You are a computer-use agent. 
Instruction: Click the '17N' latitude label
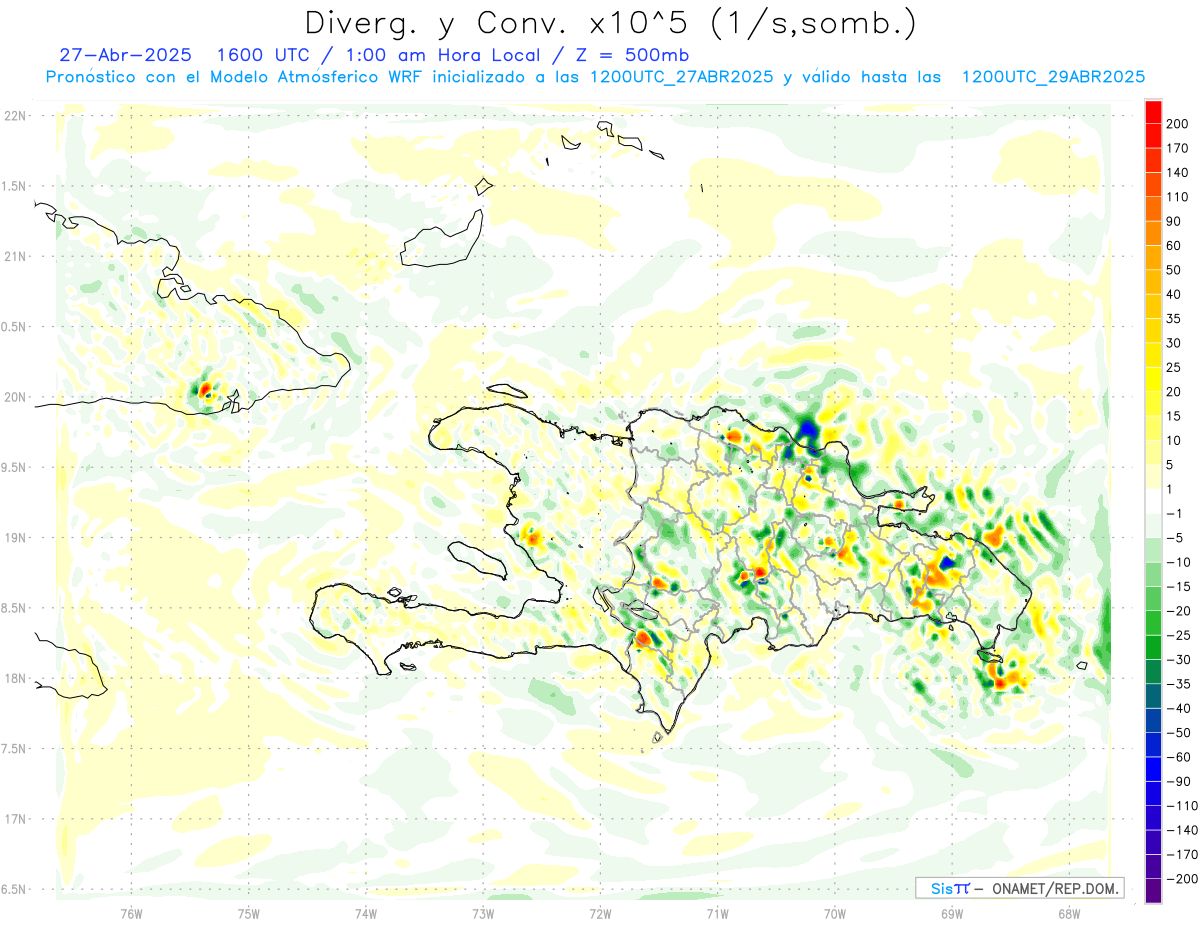click(x=15, y=819)
